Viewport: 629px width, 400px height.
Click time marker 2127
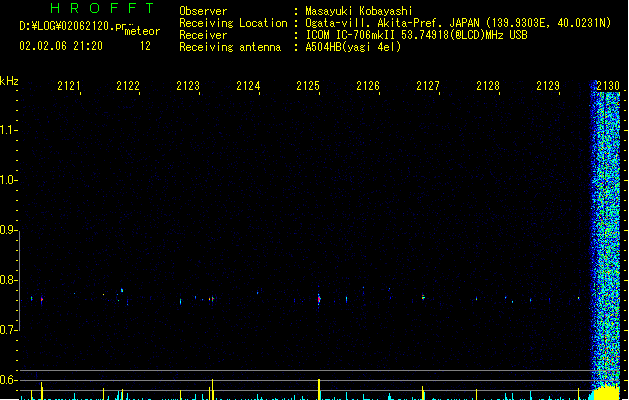pyautogui.click(x=428, y=86)
